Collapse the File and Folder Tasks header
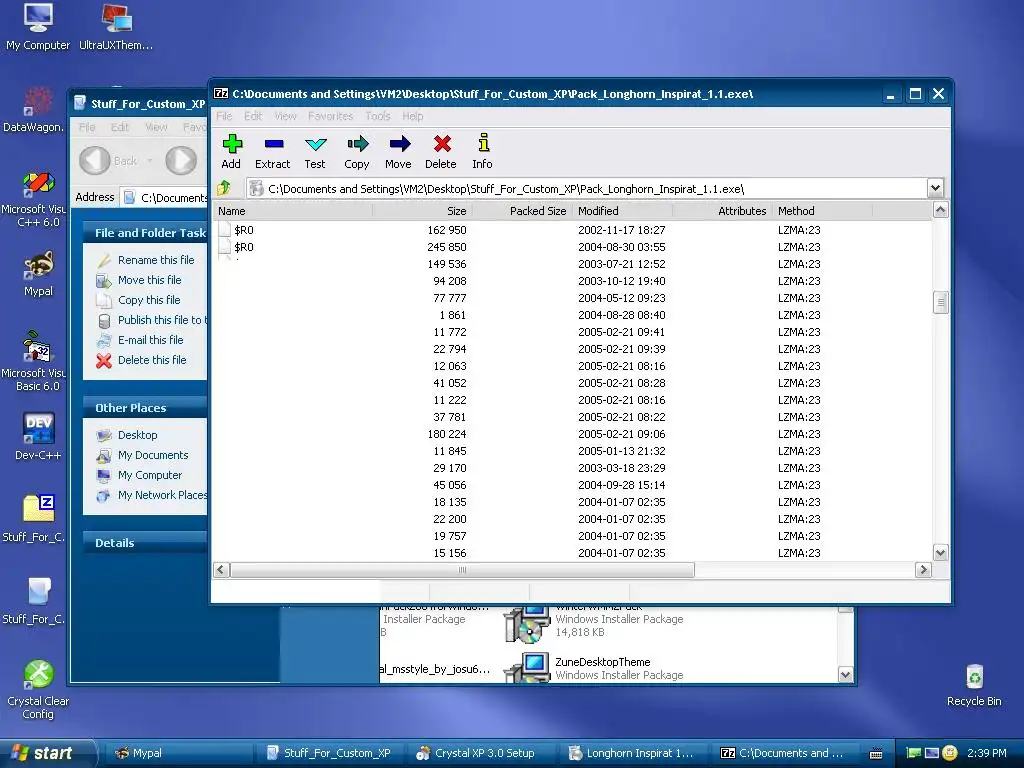Viewport: 1024px width, 768px height. tap(145, 232)
